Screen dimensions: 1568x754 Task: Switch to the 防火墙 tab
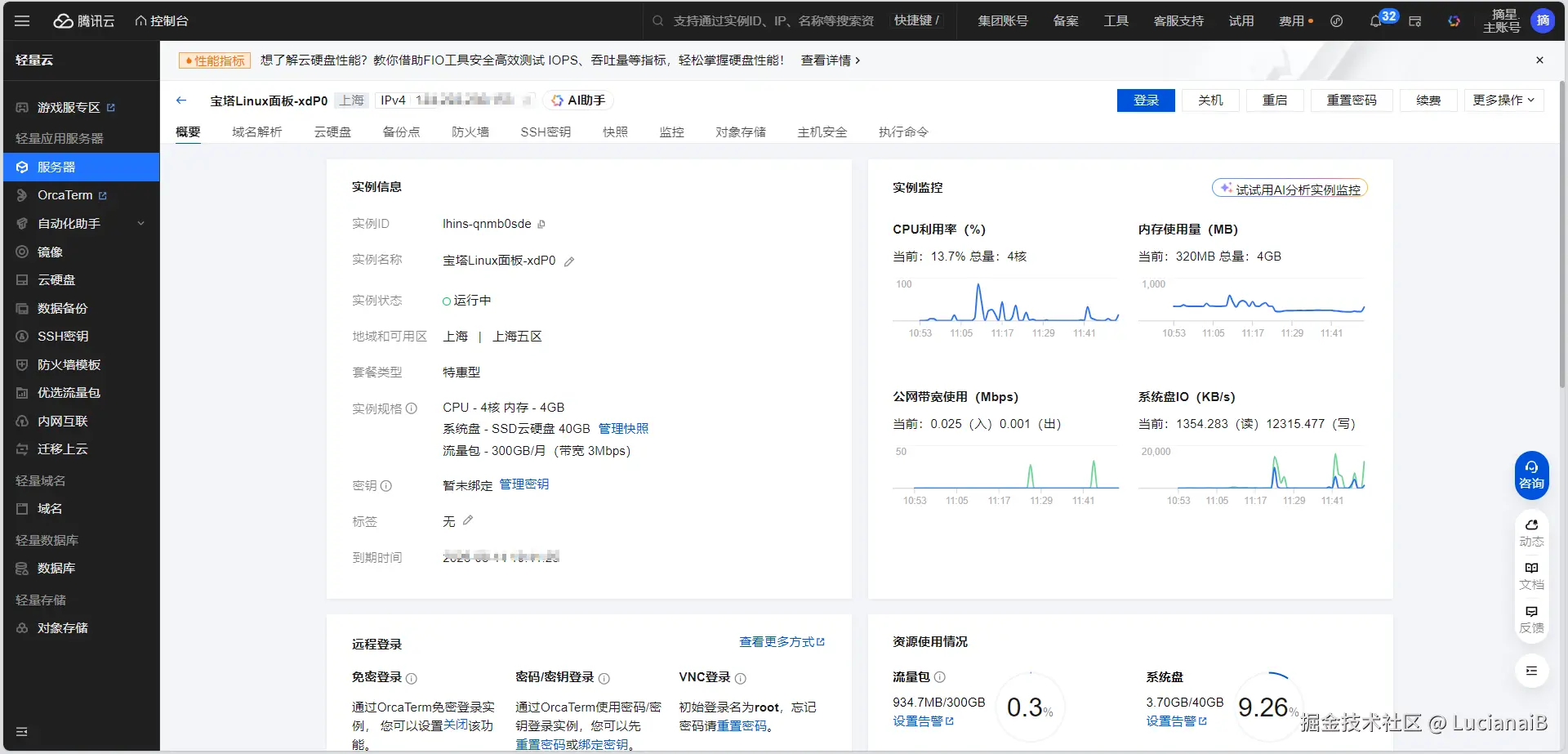click(x=470, y=132)
